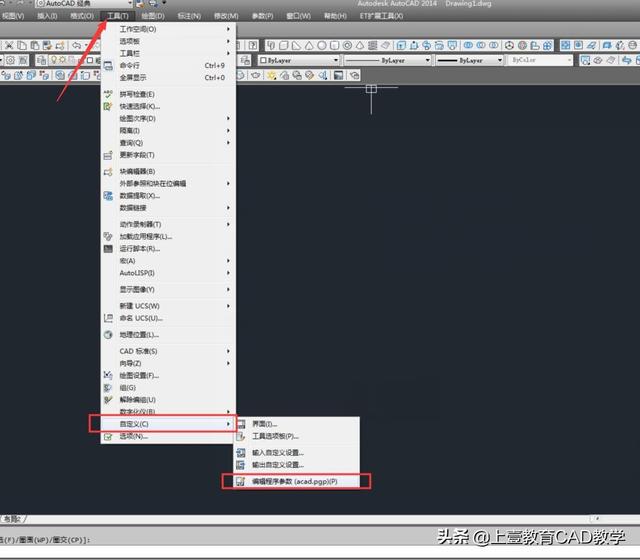
Task: Open the 绘图(D) menu
Action: 153,16
